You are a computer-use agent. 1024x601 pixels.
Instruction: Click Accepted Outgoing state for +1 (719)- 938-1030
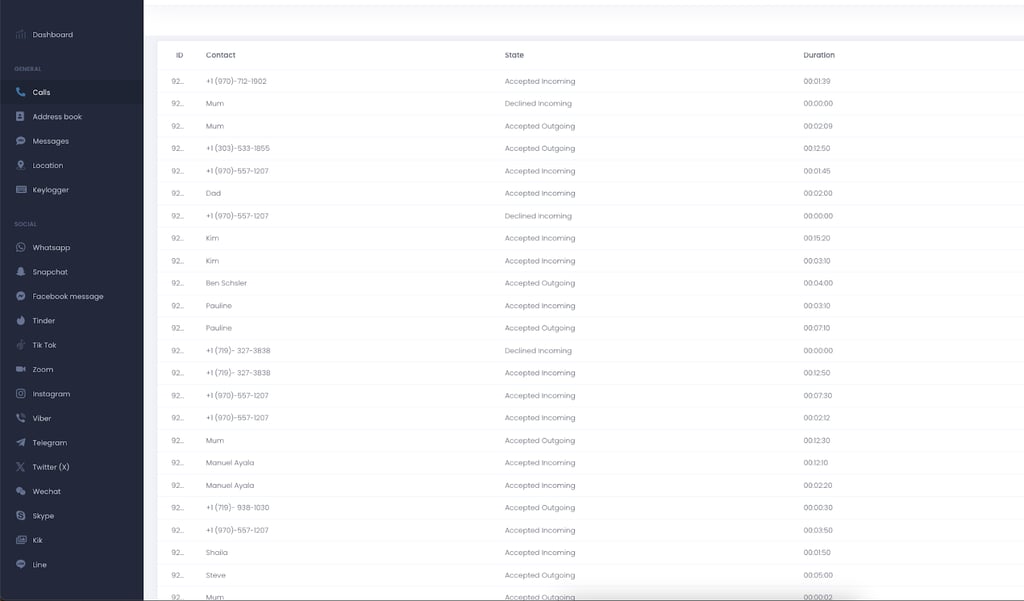tap(540, 508)
